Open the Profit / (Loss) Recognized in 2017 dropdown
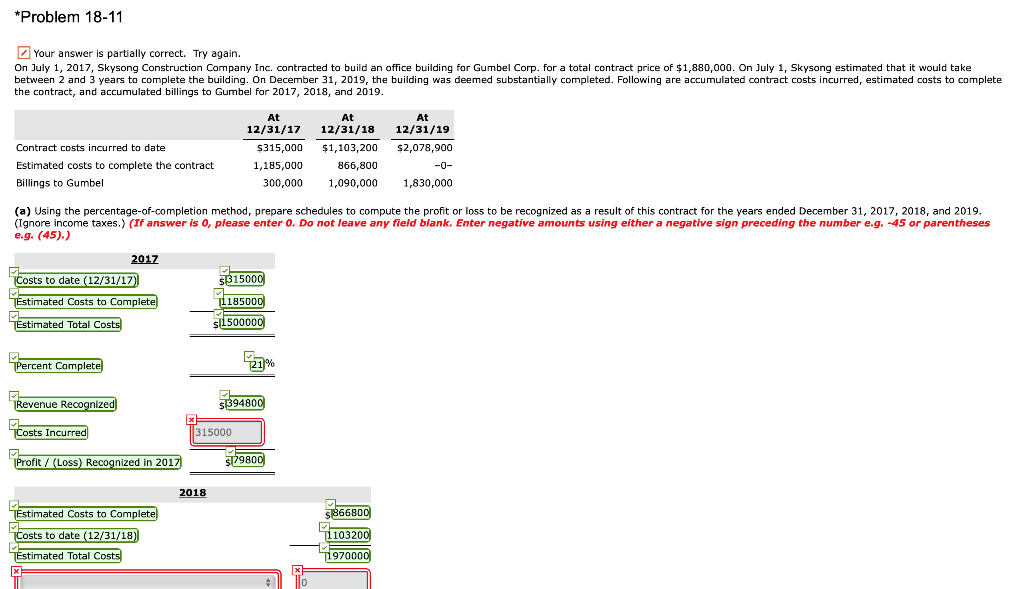 click(98, 462)
